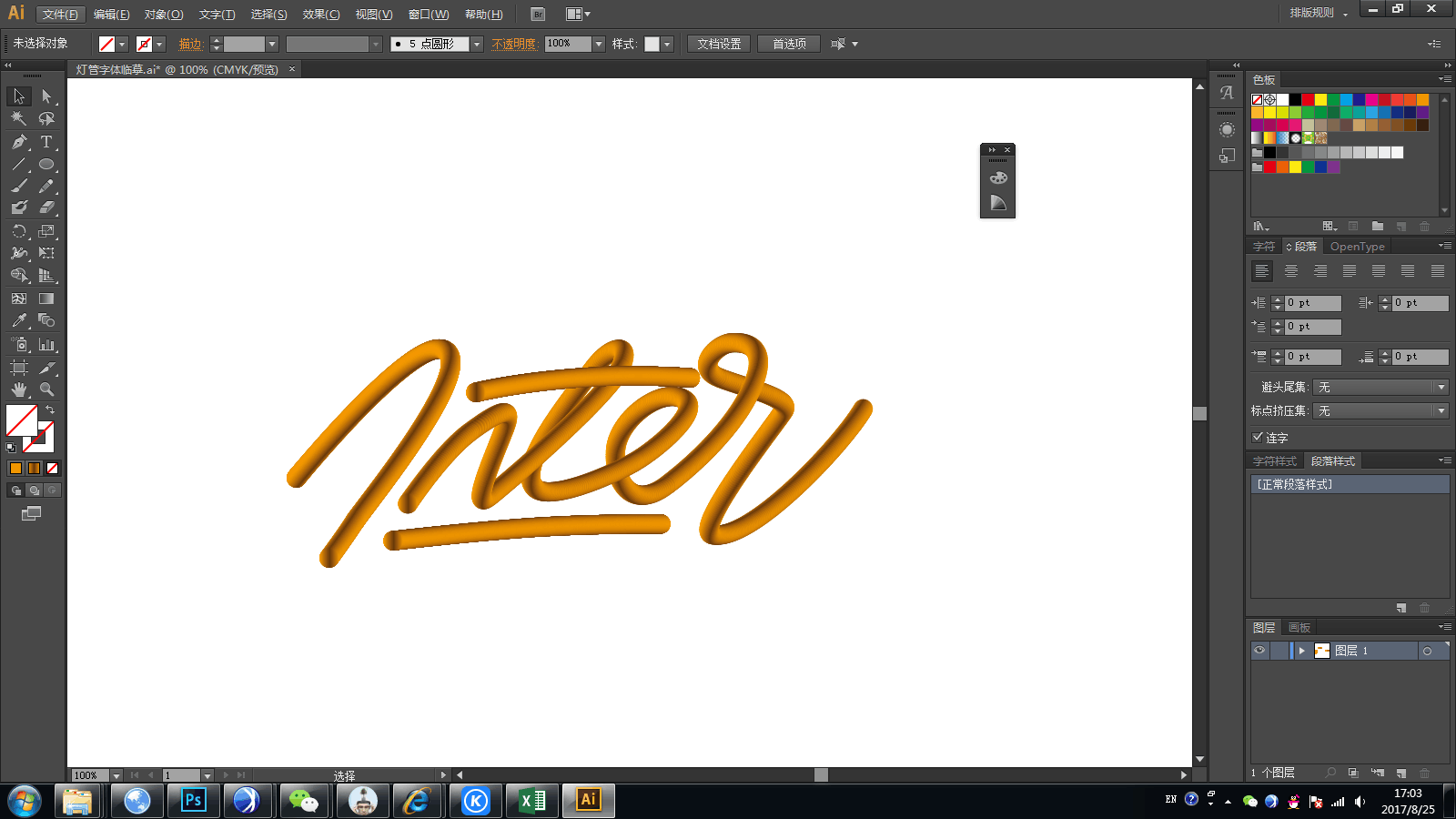Open the 效果(C) menu

(x=321, y=15)
